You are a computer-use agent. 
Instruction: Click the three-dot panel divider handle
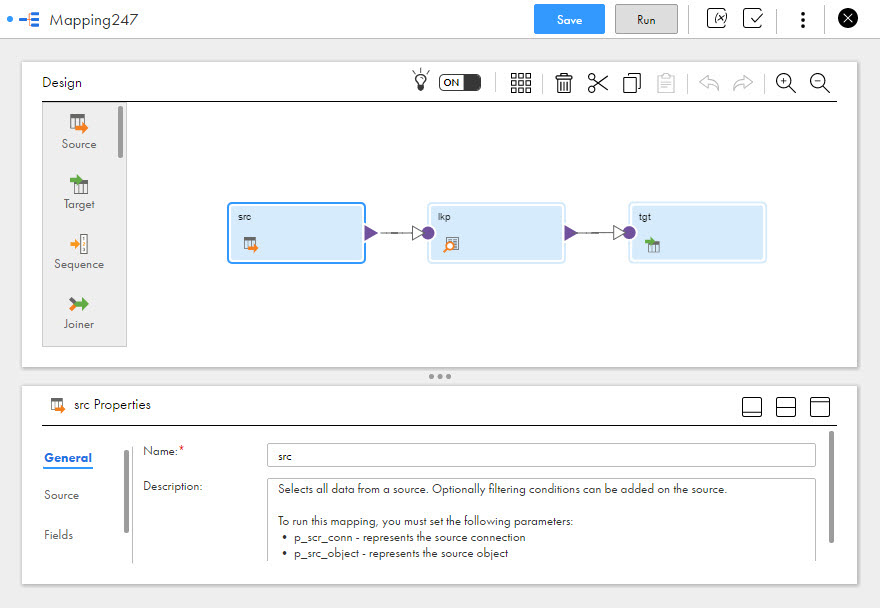pyautogui.click(x=440, y=376)
